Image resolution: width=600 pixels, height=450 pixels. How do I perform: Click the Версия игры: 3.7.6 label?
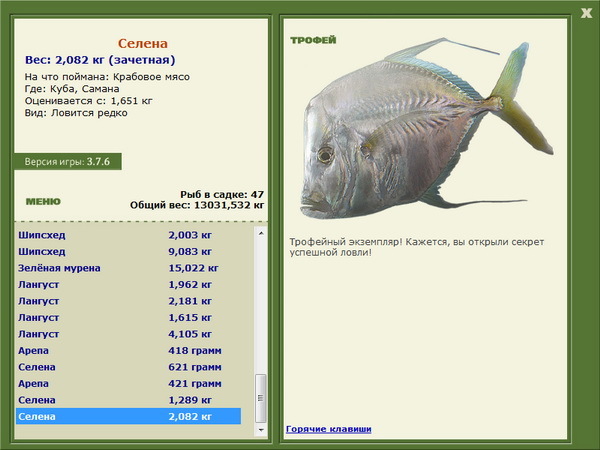(x=67, y=161)
